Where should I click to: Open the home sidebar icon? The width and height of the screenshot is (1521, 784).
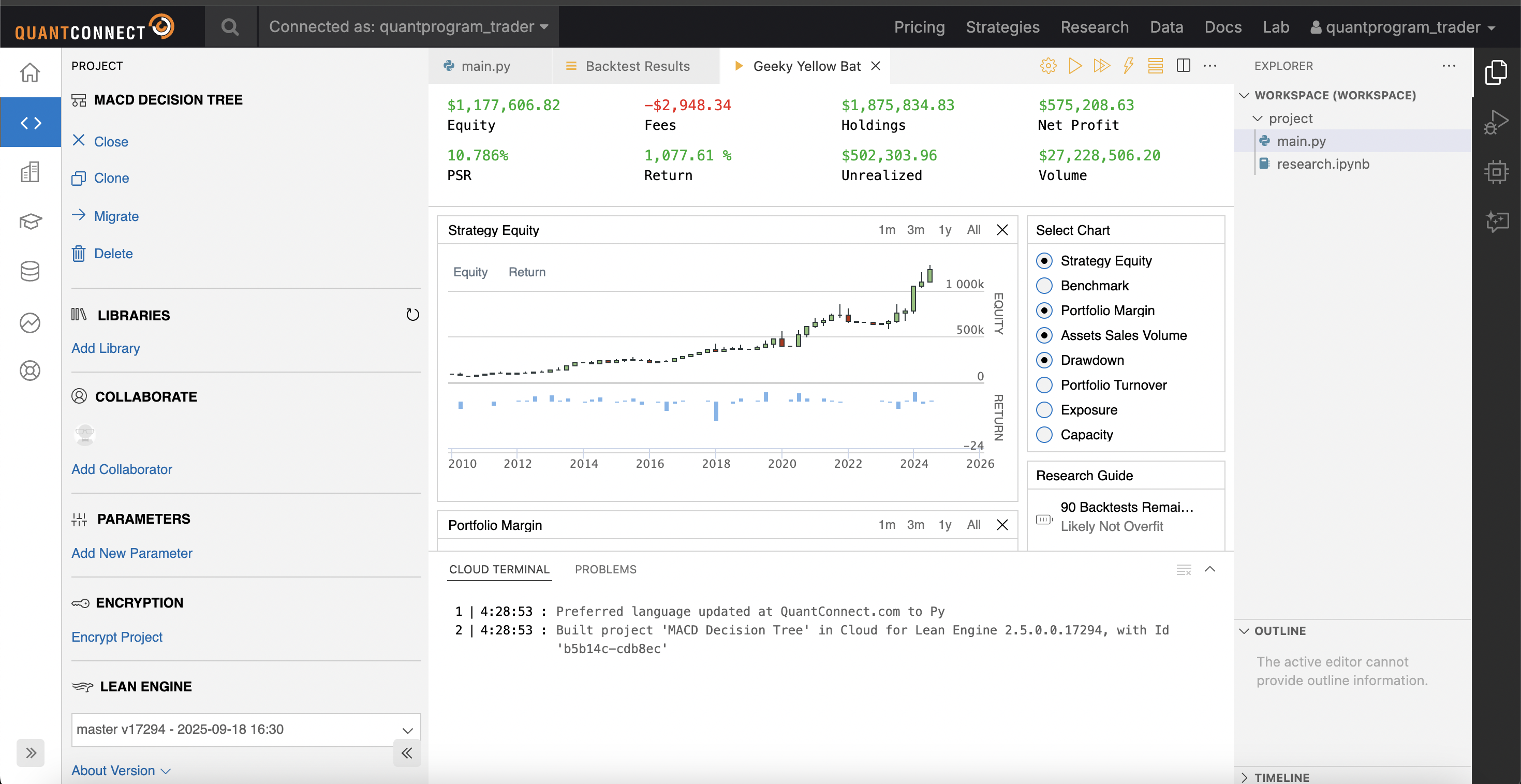coord(30,72)
